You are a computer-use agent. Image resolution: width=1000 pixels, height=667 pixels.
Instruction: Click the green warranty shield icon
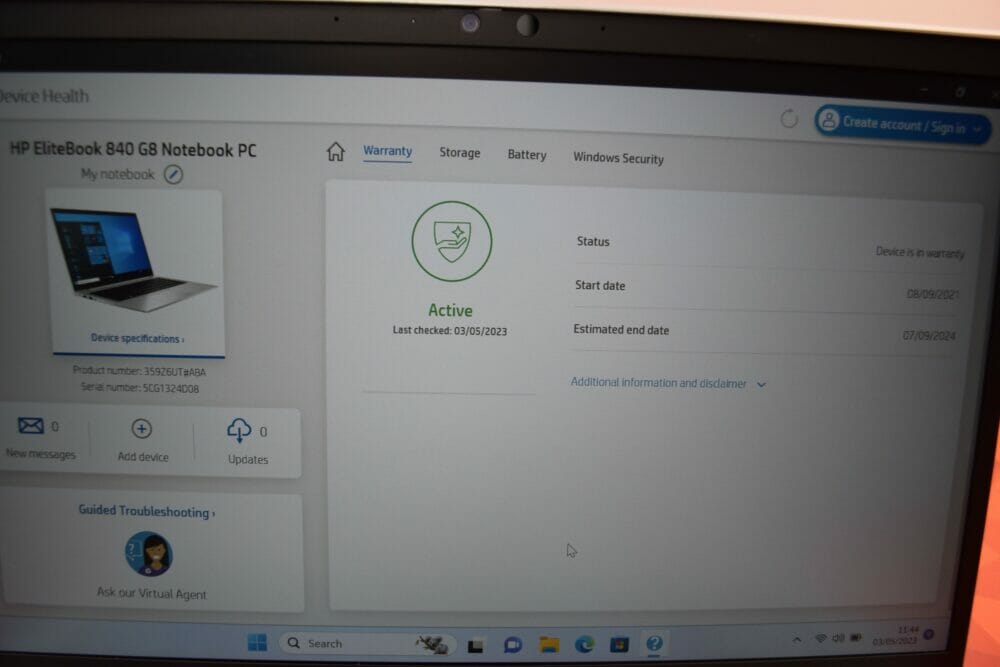click(452, 241)
